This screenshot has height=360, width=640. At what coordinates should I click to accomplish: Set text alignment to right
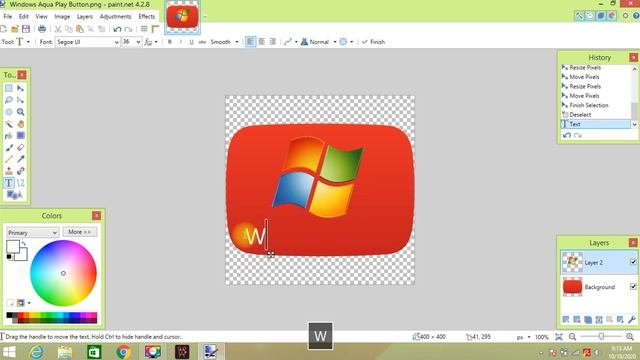click(273, 42)
